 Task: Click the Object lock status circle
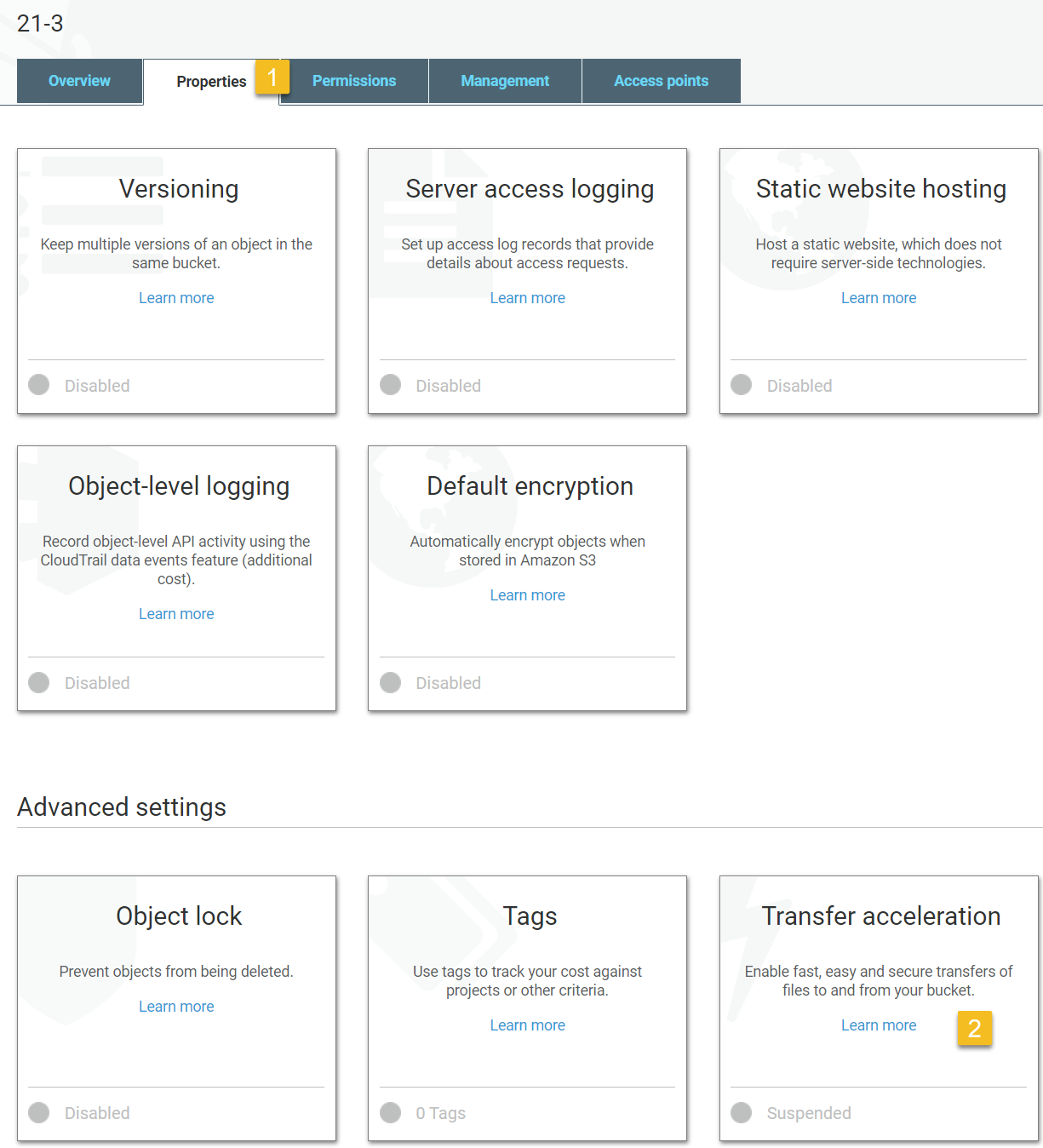[x=39, y=1112]
